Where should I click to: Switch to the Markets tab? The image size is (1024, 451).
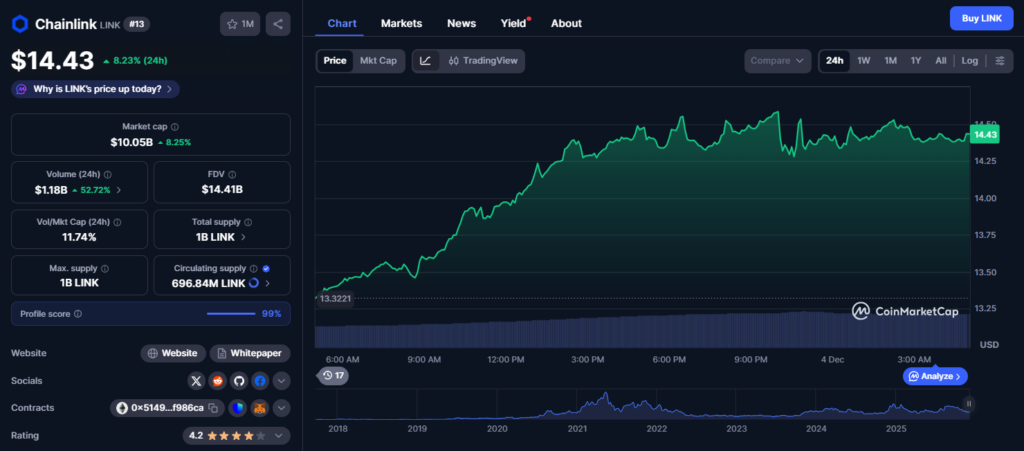(x=401, y=23)
